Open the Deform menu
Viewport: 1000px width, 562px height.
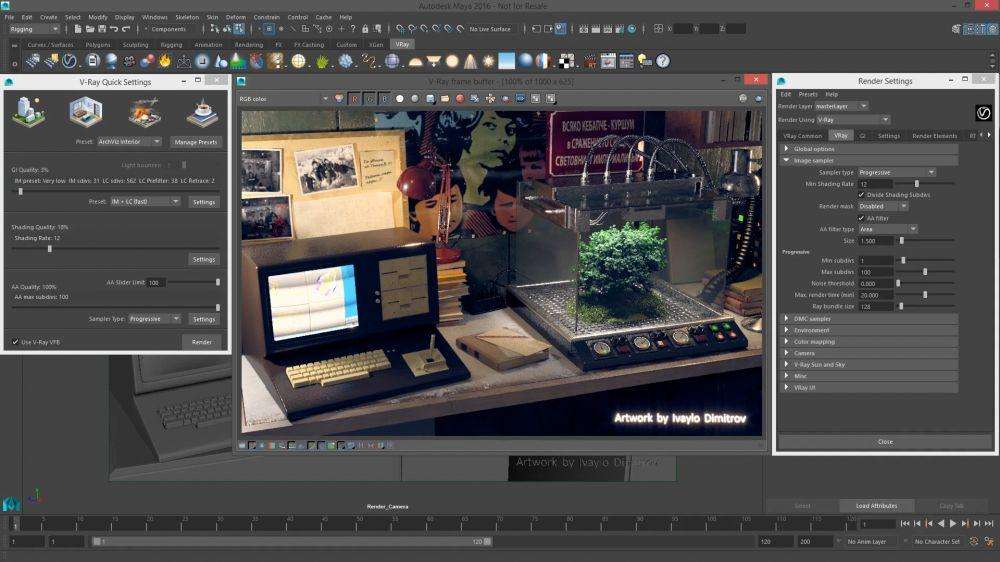(x=235, y=17)
